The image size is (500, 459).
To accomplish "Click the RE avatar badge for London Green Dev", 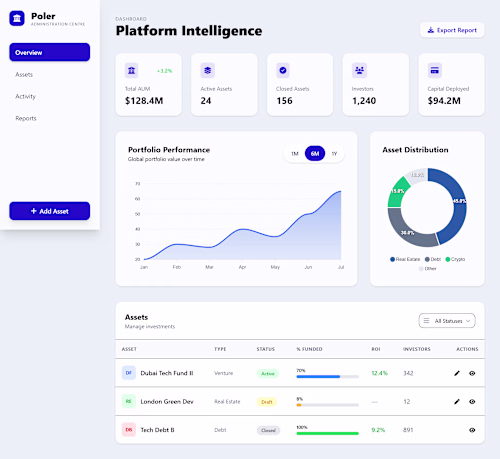I will (129, 401).
